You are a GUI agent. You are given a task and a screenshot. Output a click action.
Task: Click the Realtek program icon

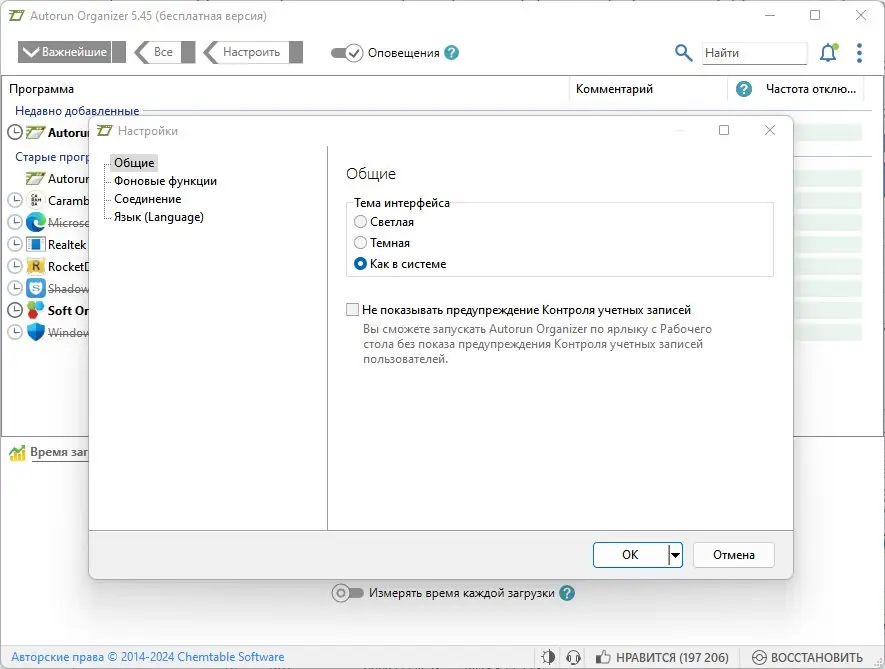[x=36, y=244]
